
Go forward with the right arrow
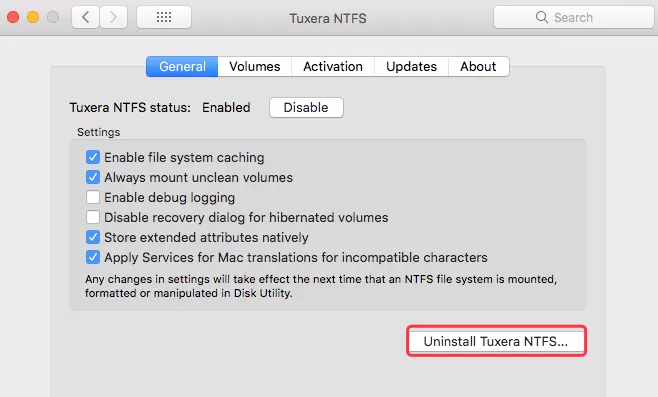[x=113, y=17]
